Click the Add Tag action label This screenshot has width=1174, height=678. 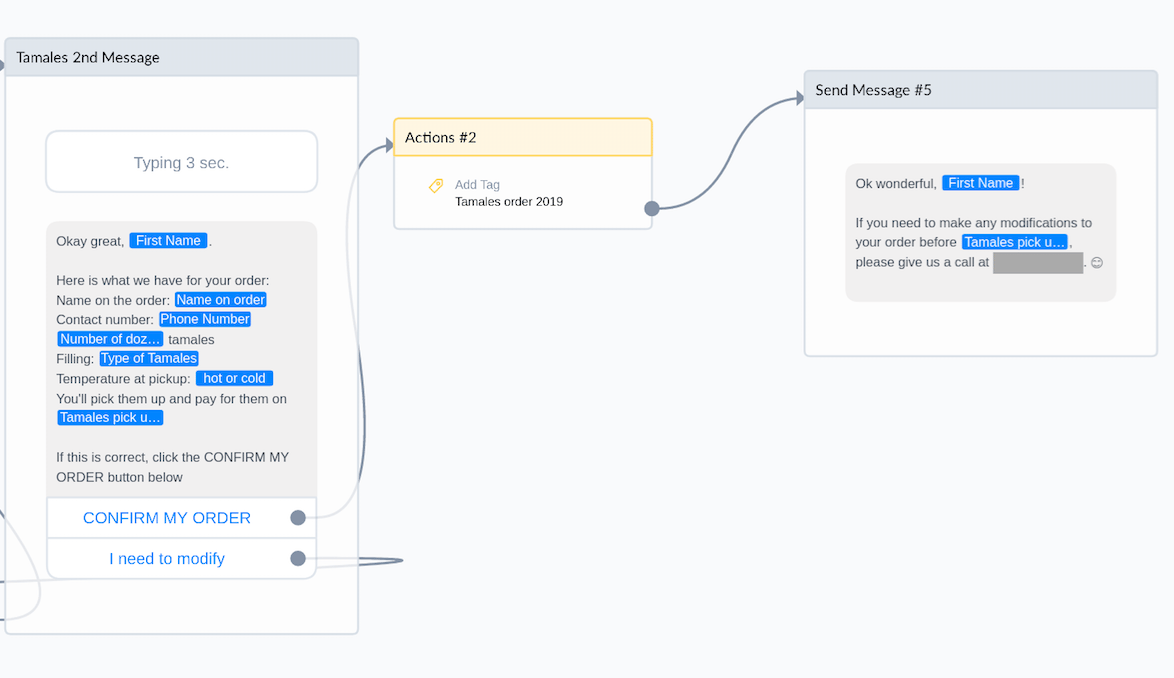[478, 185]
